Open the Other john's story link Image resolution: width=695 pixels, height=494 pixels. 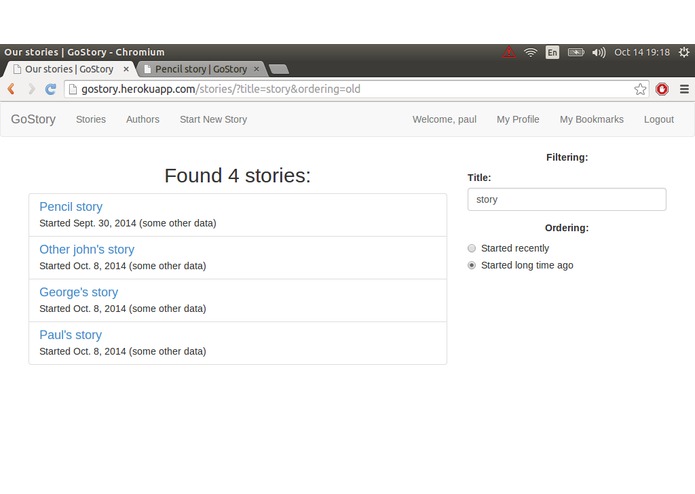[87, 249]
